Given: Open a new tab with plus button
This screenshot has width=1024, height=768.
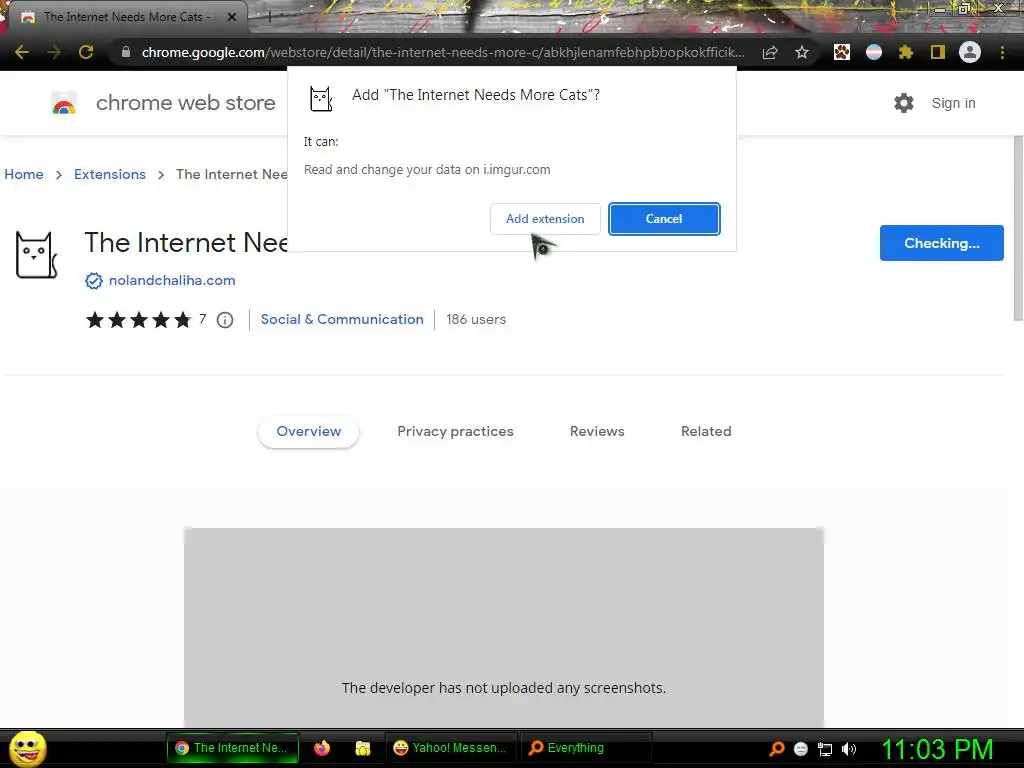Looking at the screenshot, I should (268, 17).
